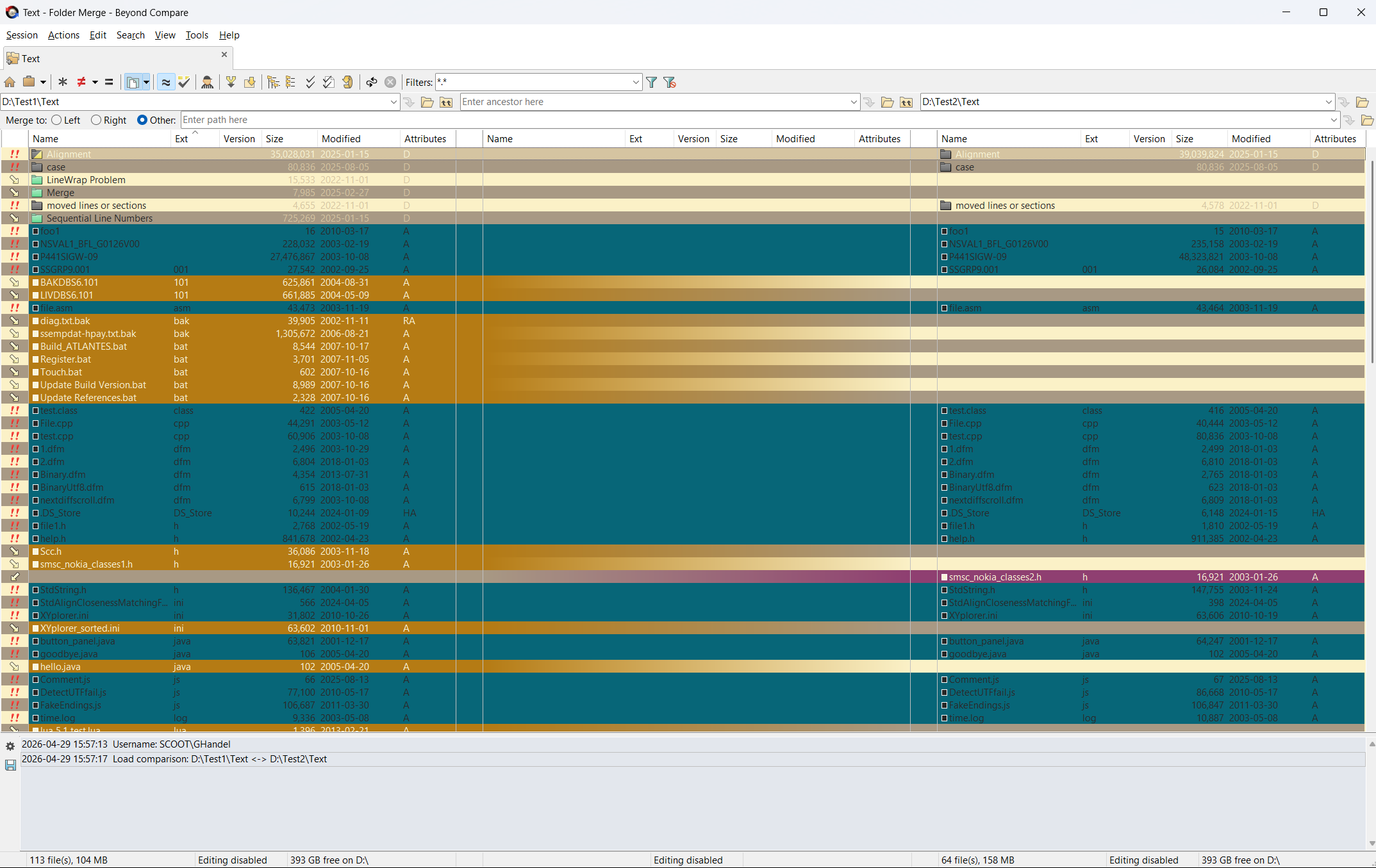1376x868 pixels.
Task: Open the Session menu
Action: pos(22,35)
